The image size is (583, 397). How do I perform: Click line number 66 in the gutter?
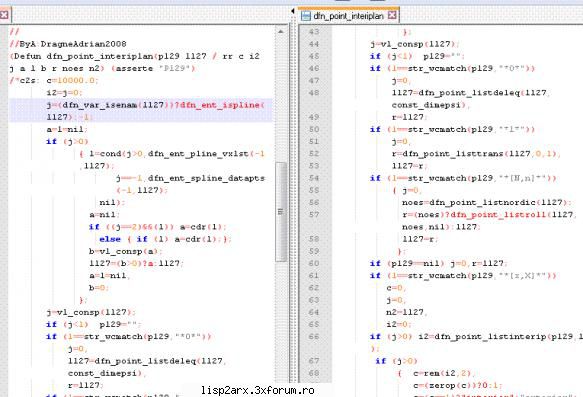(x=314, y=336)
